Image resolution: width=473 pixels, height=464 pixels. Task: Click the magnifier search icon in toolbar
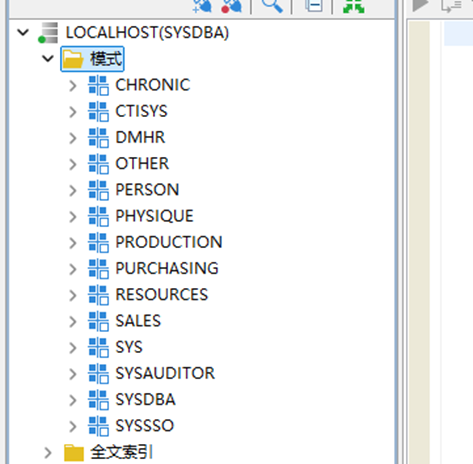click(x=272, y=6)
